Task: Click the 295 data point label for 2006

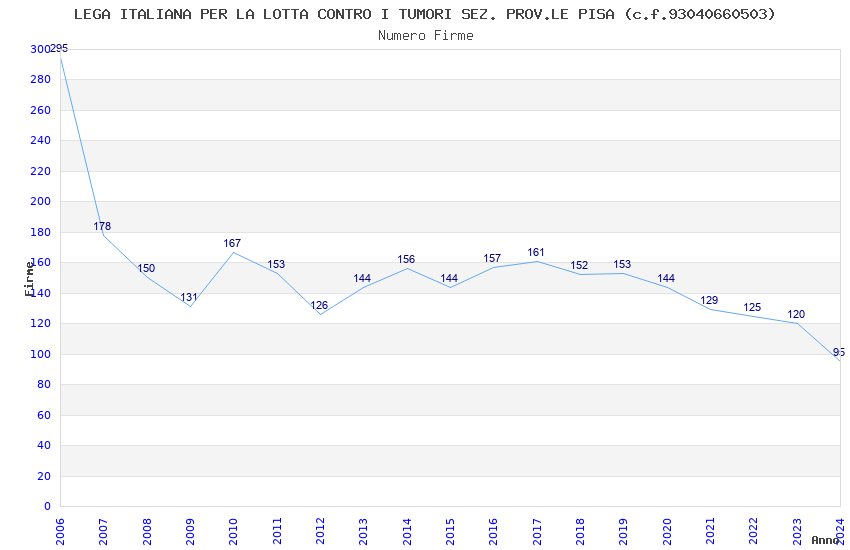Action: [x=59, y=48]
